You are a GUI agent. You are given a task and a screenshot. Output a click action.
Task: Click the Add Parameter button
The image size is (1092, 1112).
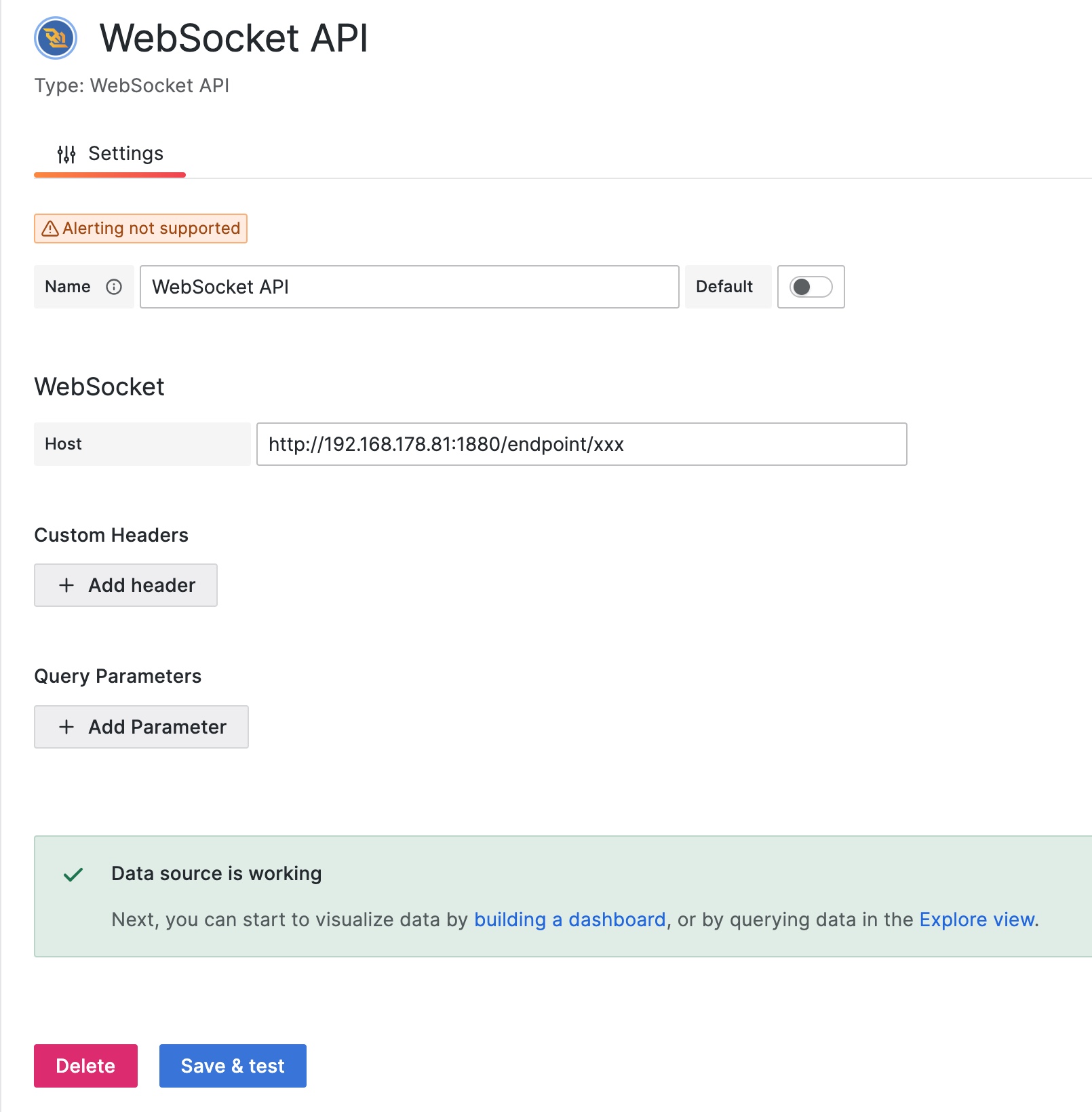click(x=141, y=727)
